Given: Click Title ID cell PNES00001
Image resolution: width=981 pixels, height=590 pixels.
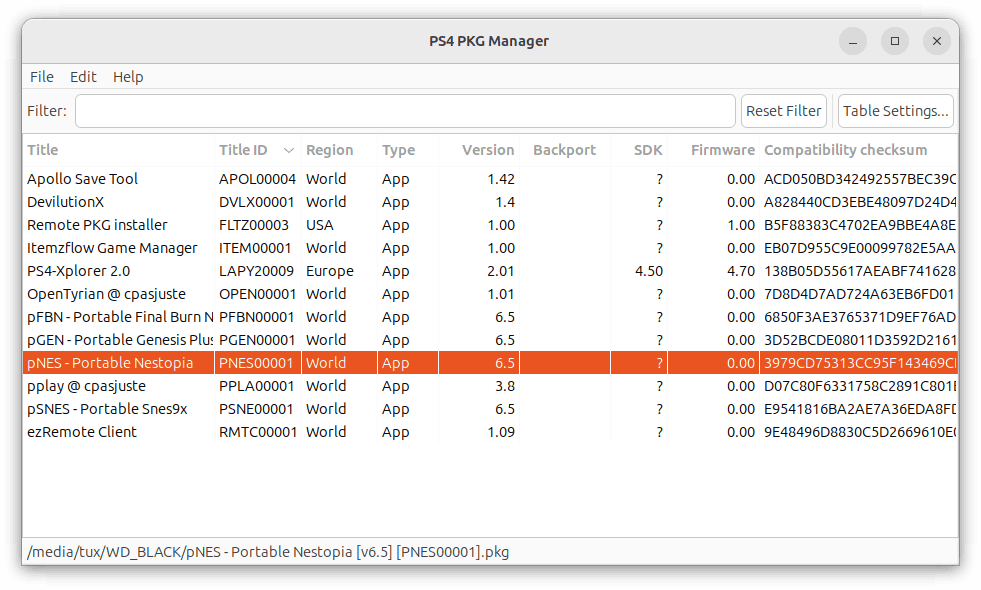Looking at the screenshot, I should click(x=256, y=363).
